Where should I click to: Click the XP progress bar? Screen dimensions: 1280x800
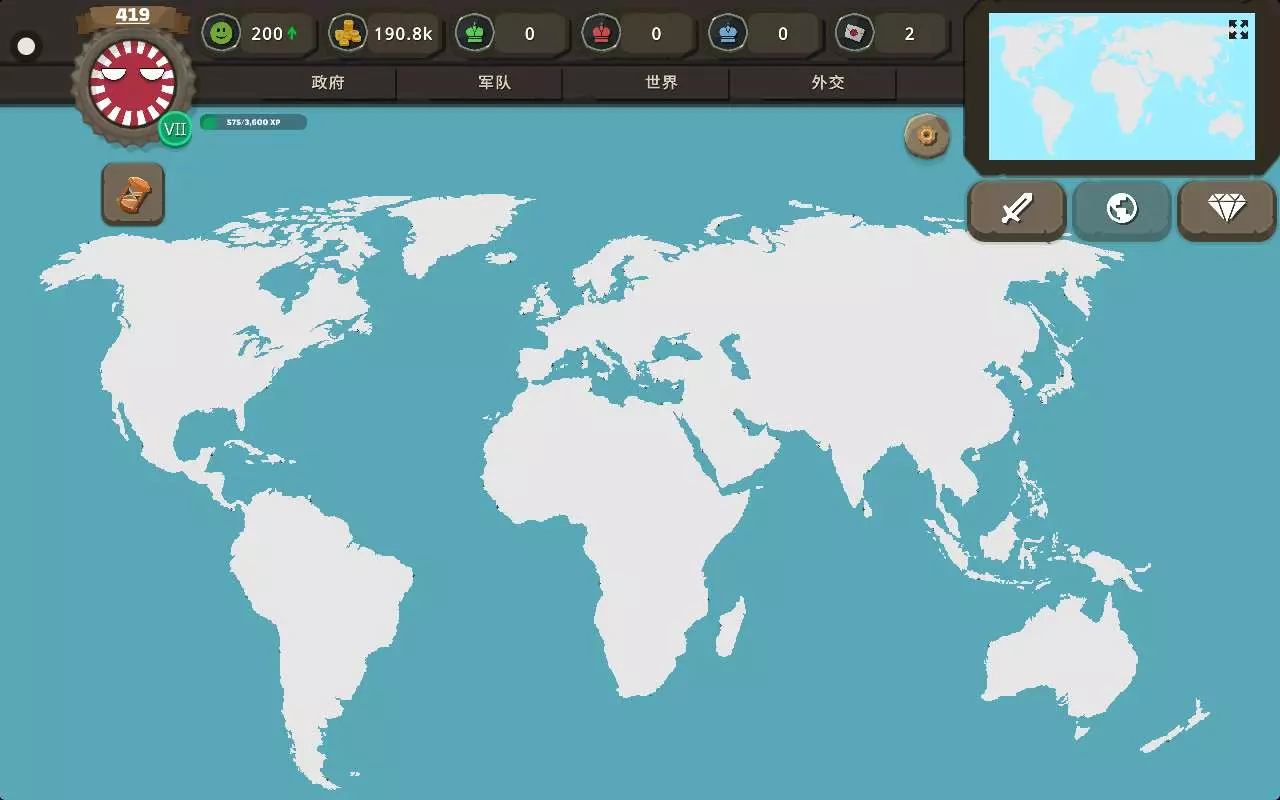[x=254, y=122]
